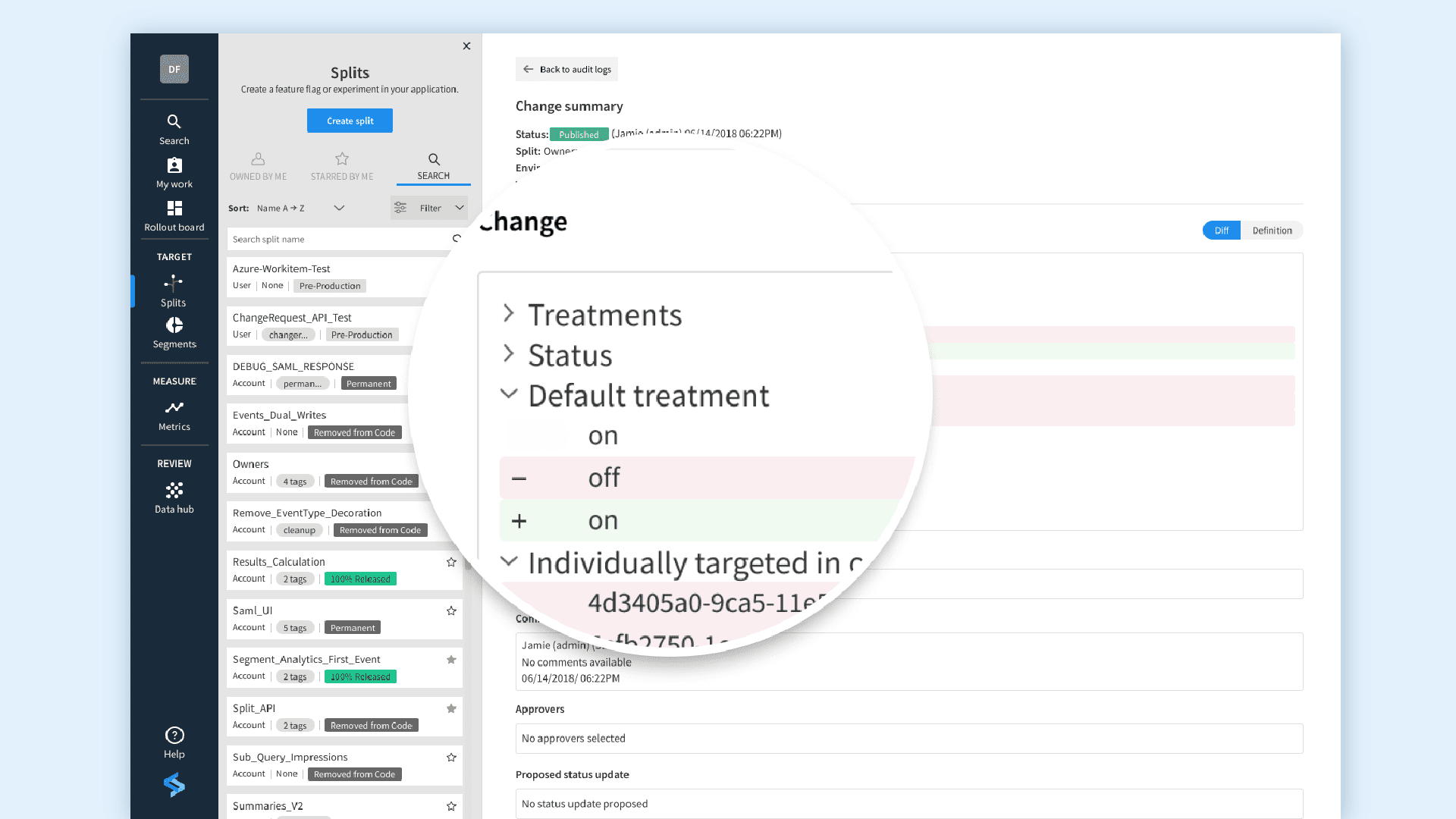Go to Rollout board
1456x819 pixels.
174,216
